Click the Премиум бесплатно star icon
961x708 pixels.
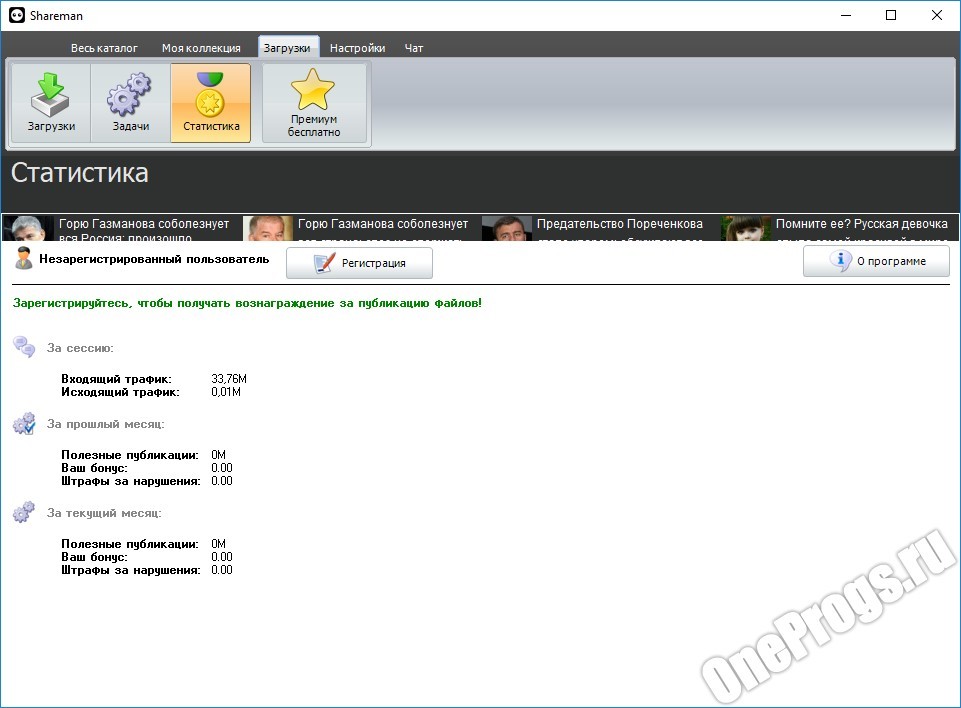click(314, 103)
